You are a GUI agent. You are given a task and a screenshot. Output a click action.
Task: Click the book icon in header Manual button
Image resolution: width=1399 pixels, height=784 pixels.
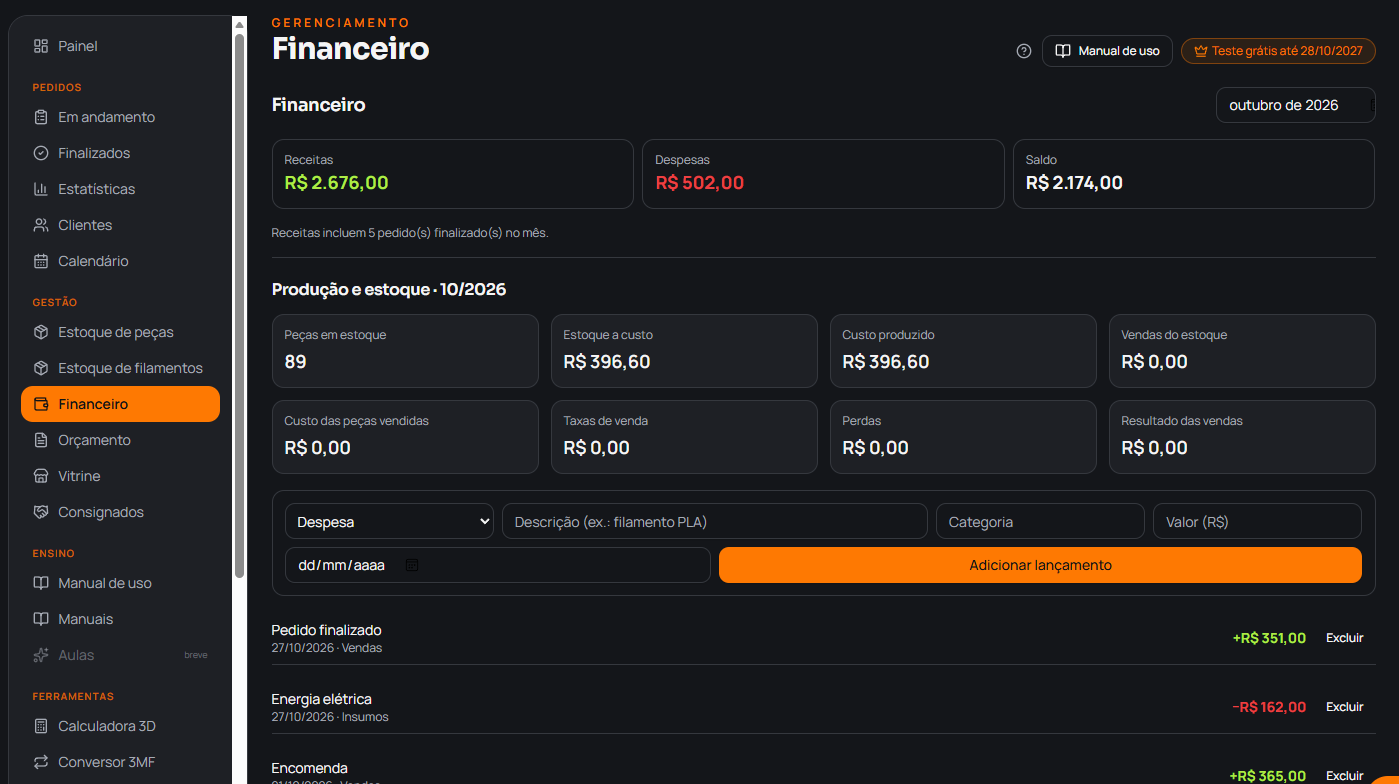coord(1063,51)
